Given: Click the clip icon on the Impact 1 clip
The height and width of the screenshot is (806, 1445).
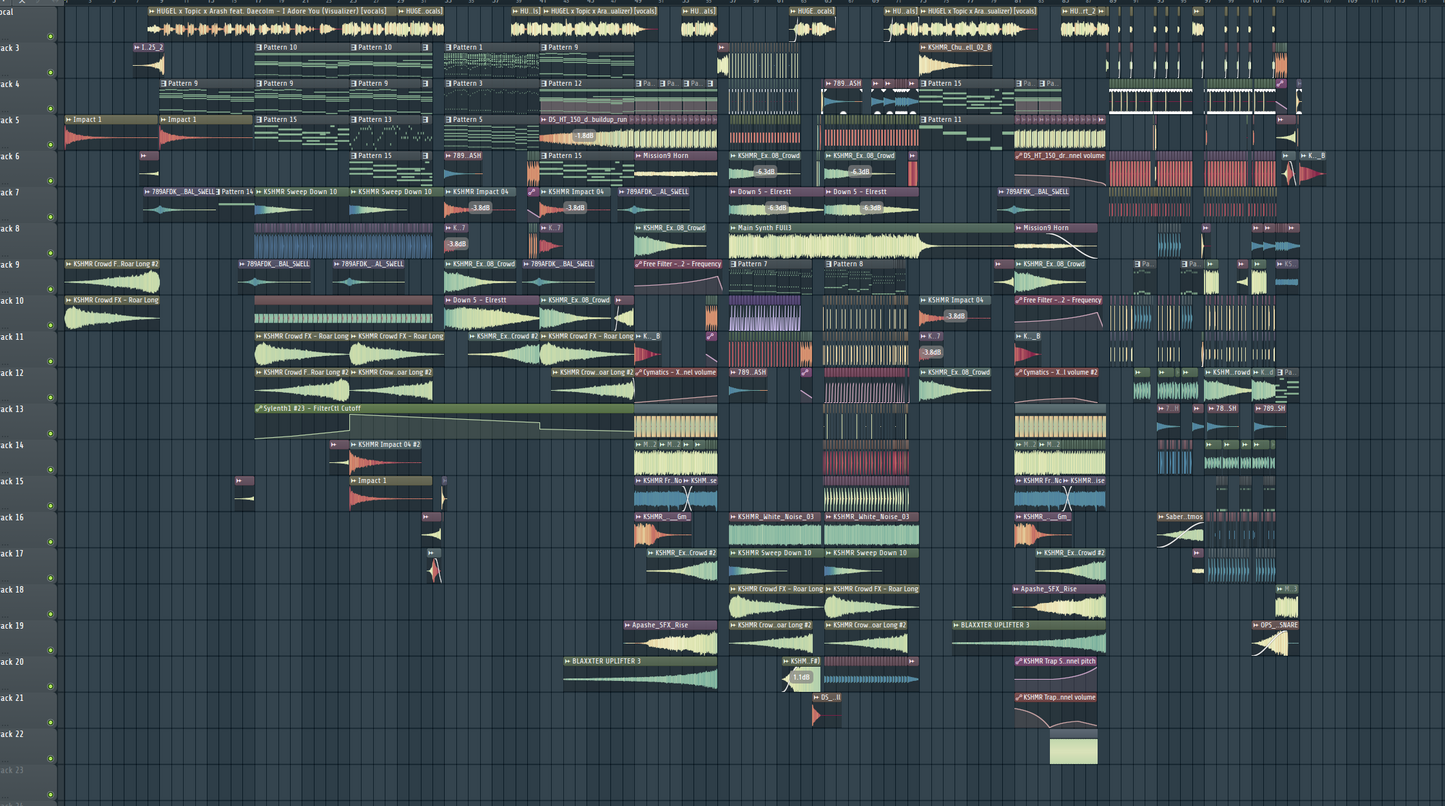Looking at the screenshot, I should click(x=66, y=119).
